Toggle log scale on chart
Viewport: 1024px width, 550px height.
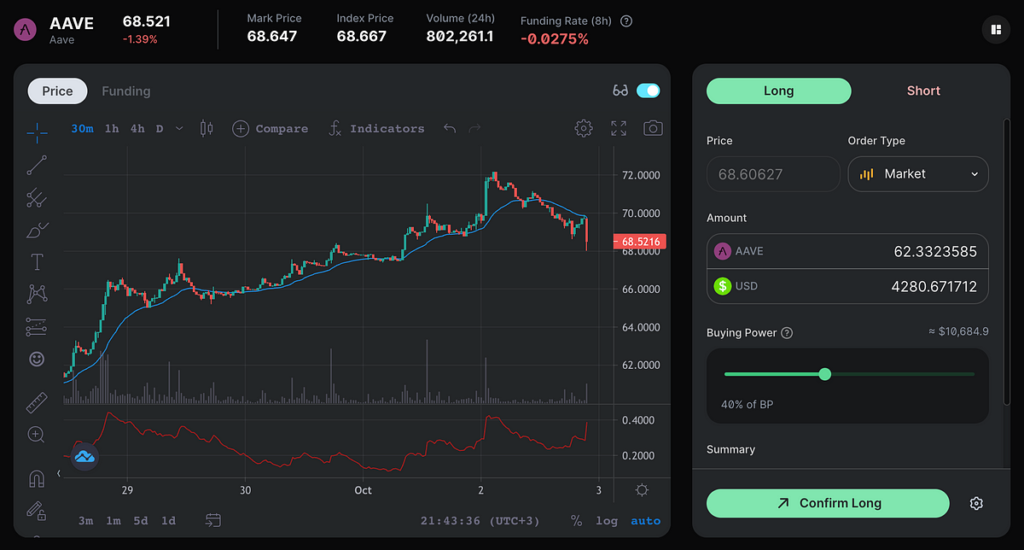606,521
